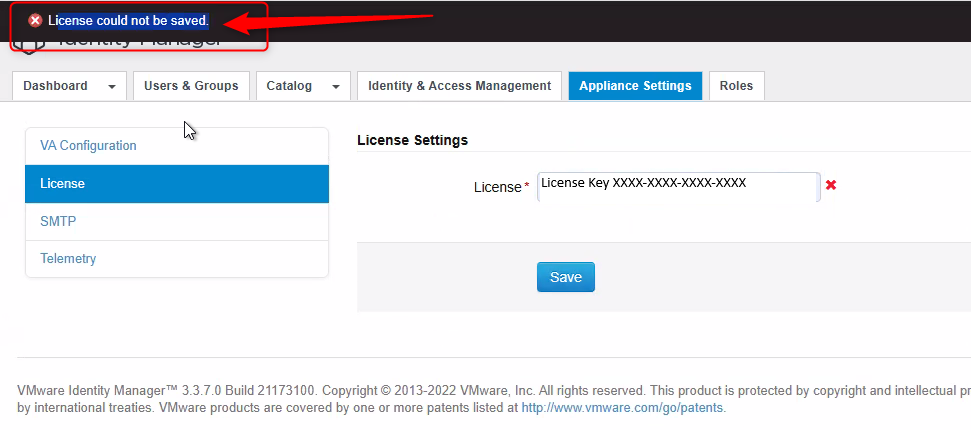Open SMTP settings in the sidebar

click(x=58, y=221)
